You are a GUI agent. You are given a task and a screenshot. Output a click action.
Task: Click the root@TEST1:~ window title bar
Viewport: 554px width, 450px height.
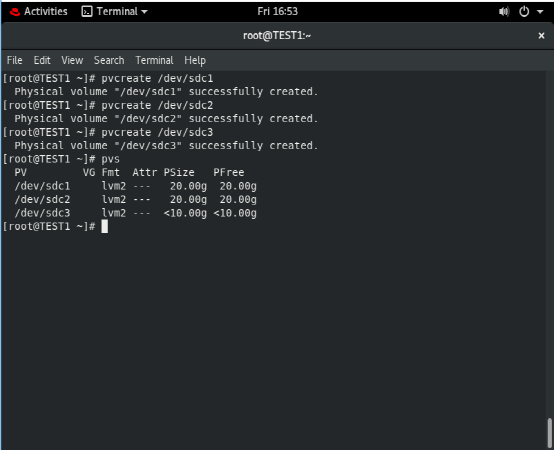pyautogui.click(x=277, y=36)
